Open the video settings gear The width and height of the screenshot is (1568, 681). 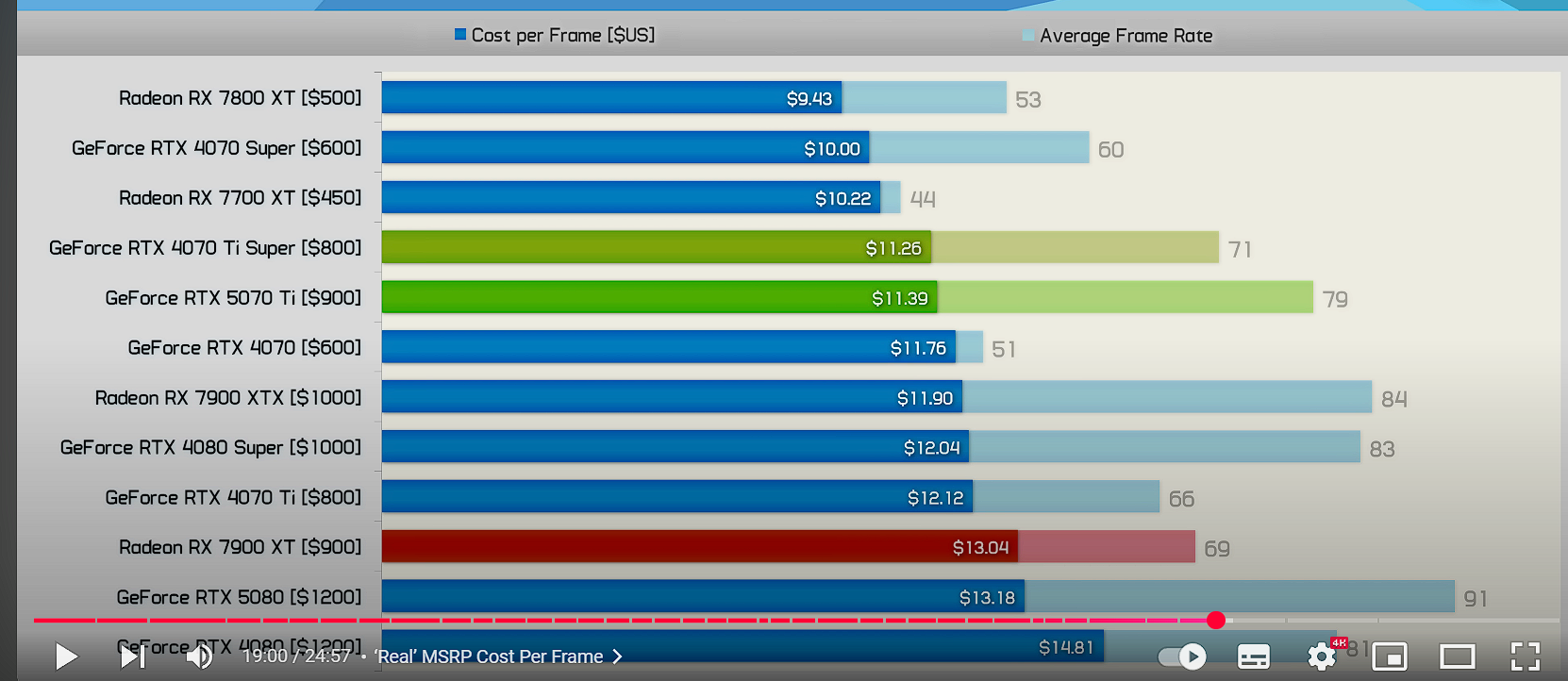click(1322, 656)
